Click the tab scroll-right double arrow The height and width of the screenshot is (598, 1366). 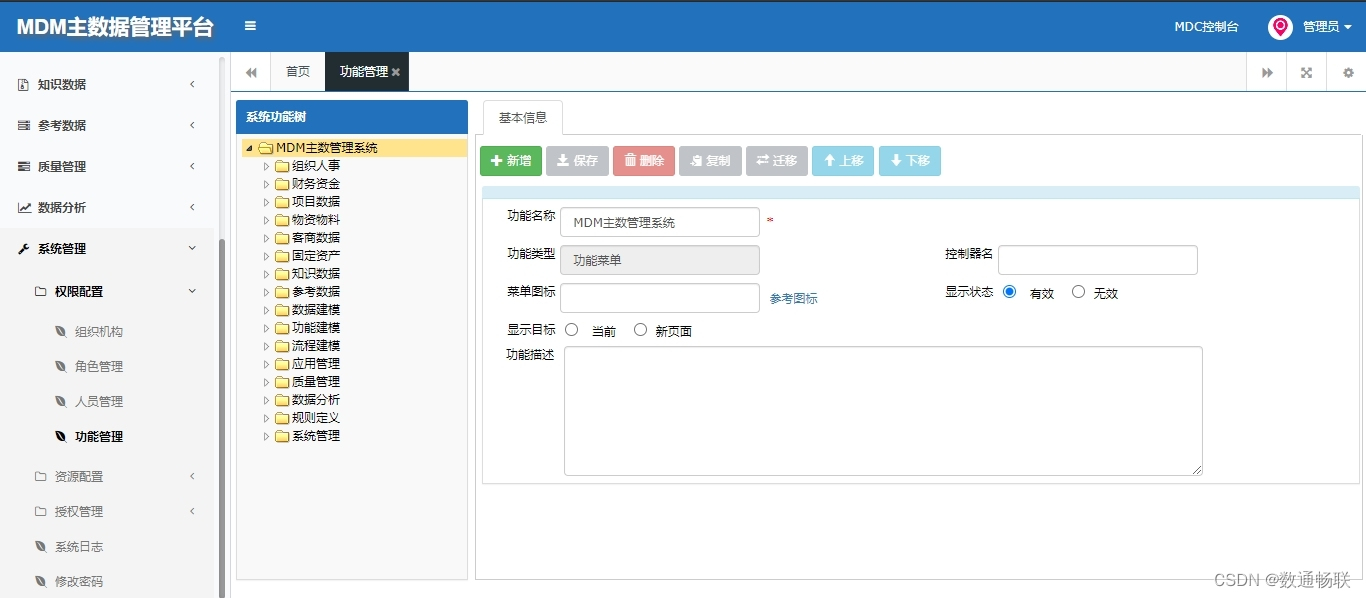coord(1267,72)
